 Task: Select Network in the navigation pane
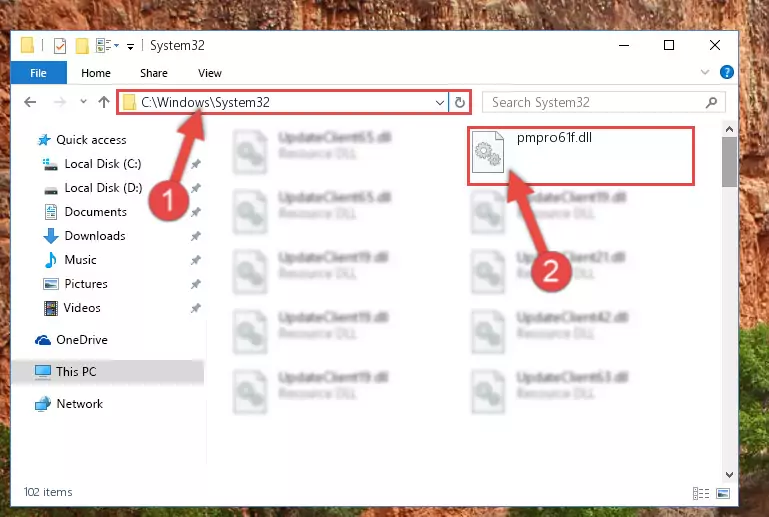[79, 404]
